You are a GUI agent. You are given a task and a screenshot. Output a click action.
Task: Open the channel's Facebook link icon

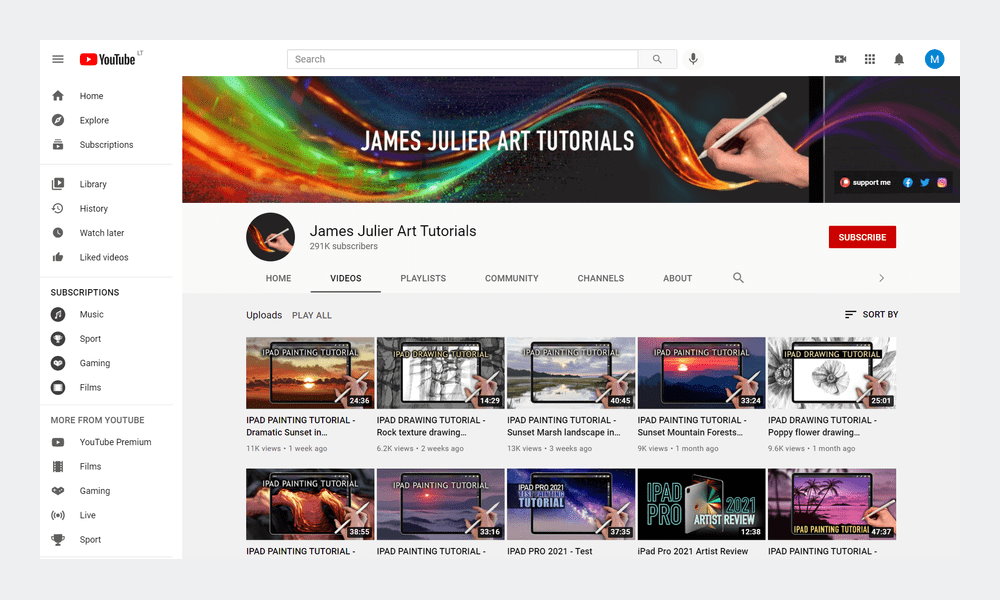(908, 182)
